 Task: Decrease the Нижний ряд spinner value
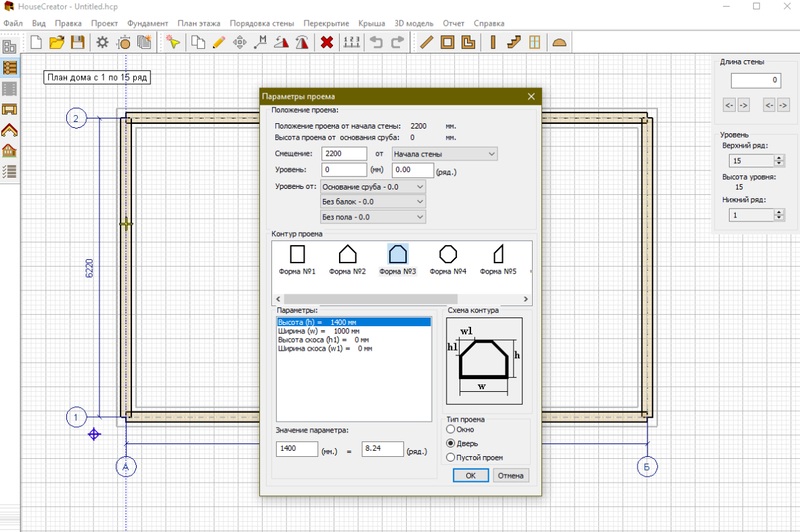(779, 218)
